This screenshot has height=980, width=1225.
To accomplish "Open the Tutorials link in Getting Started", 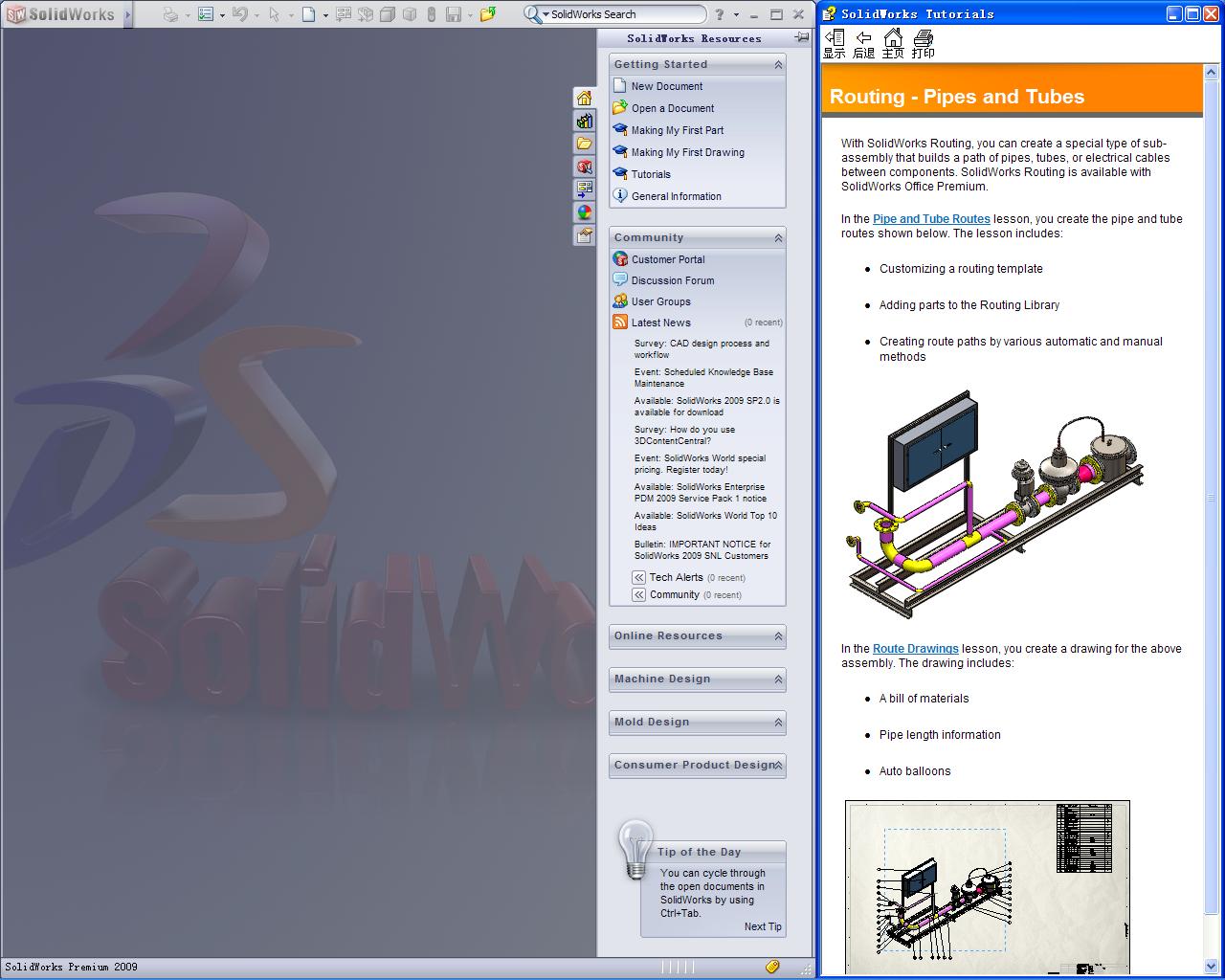I will 651,174.
